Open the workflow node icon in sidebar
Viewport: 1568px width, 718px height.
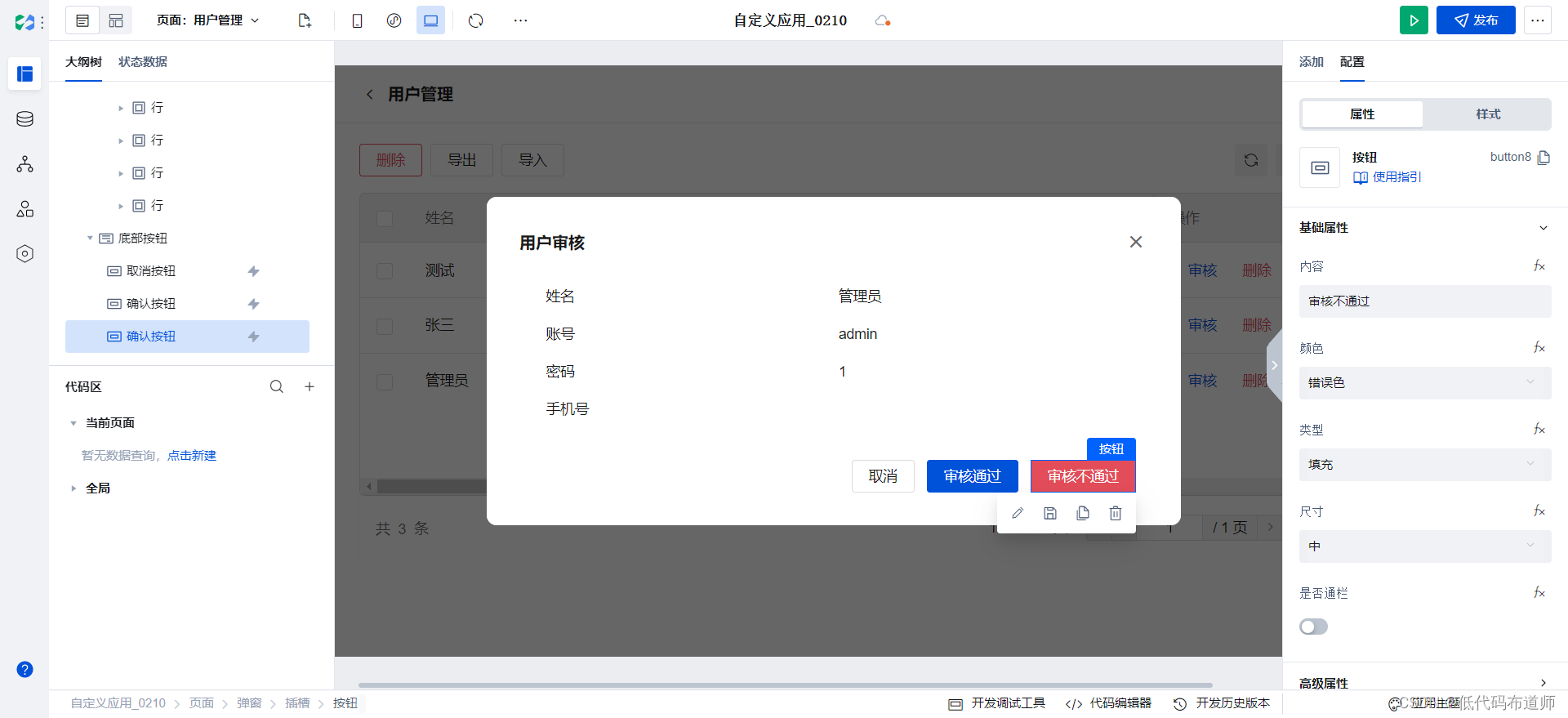[25, 164]
